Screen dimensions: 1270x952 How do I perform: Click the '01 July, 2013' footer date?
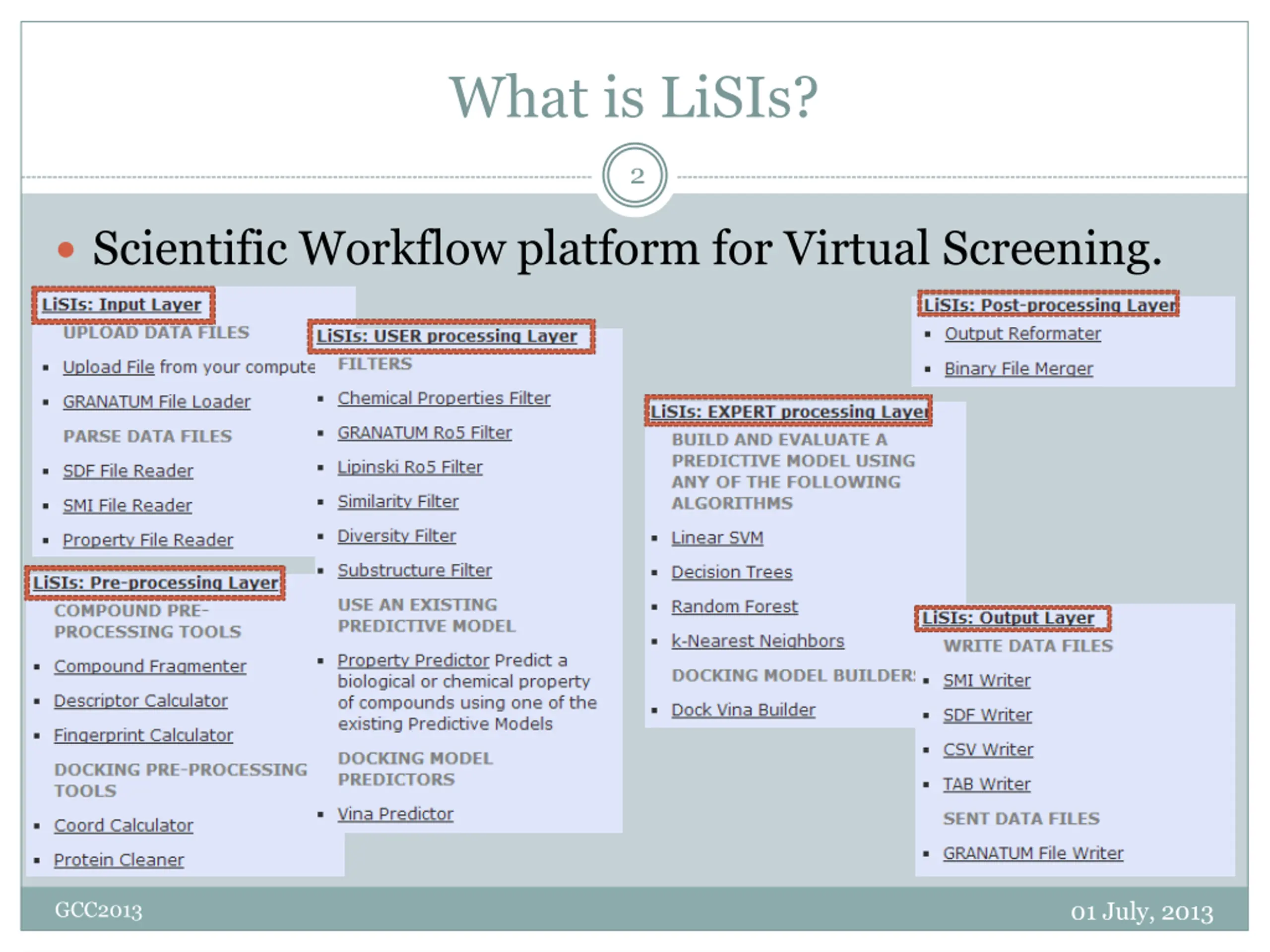1142,912
